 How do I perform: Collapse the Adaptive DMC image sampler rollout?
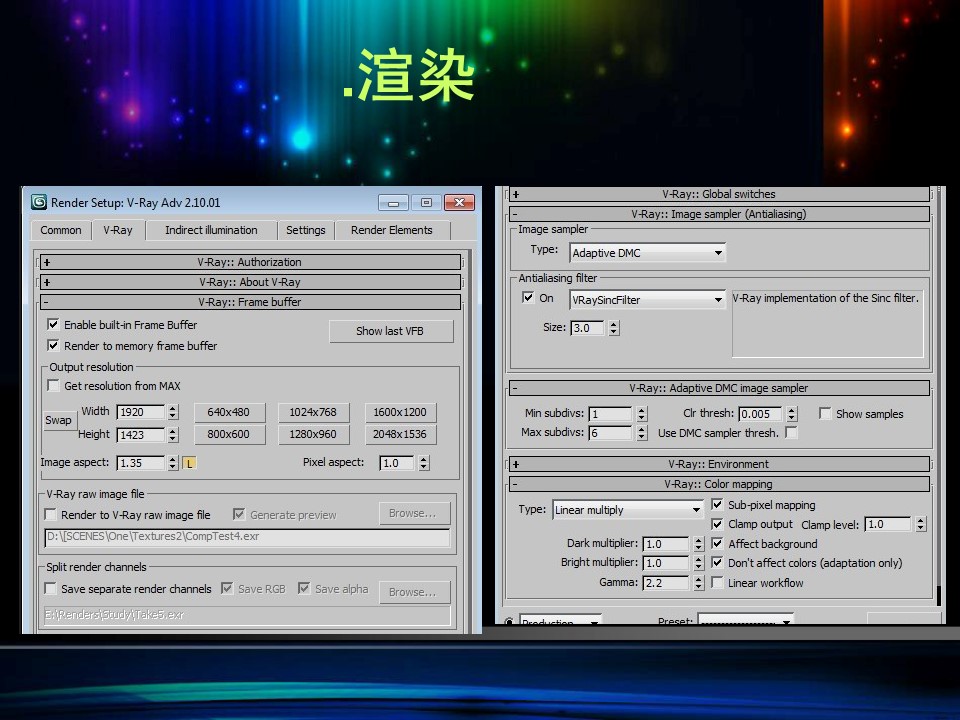point(719,388)
